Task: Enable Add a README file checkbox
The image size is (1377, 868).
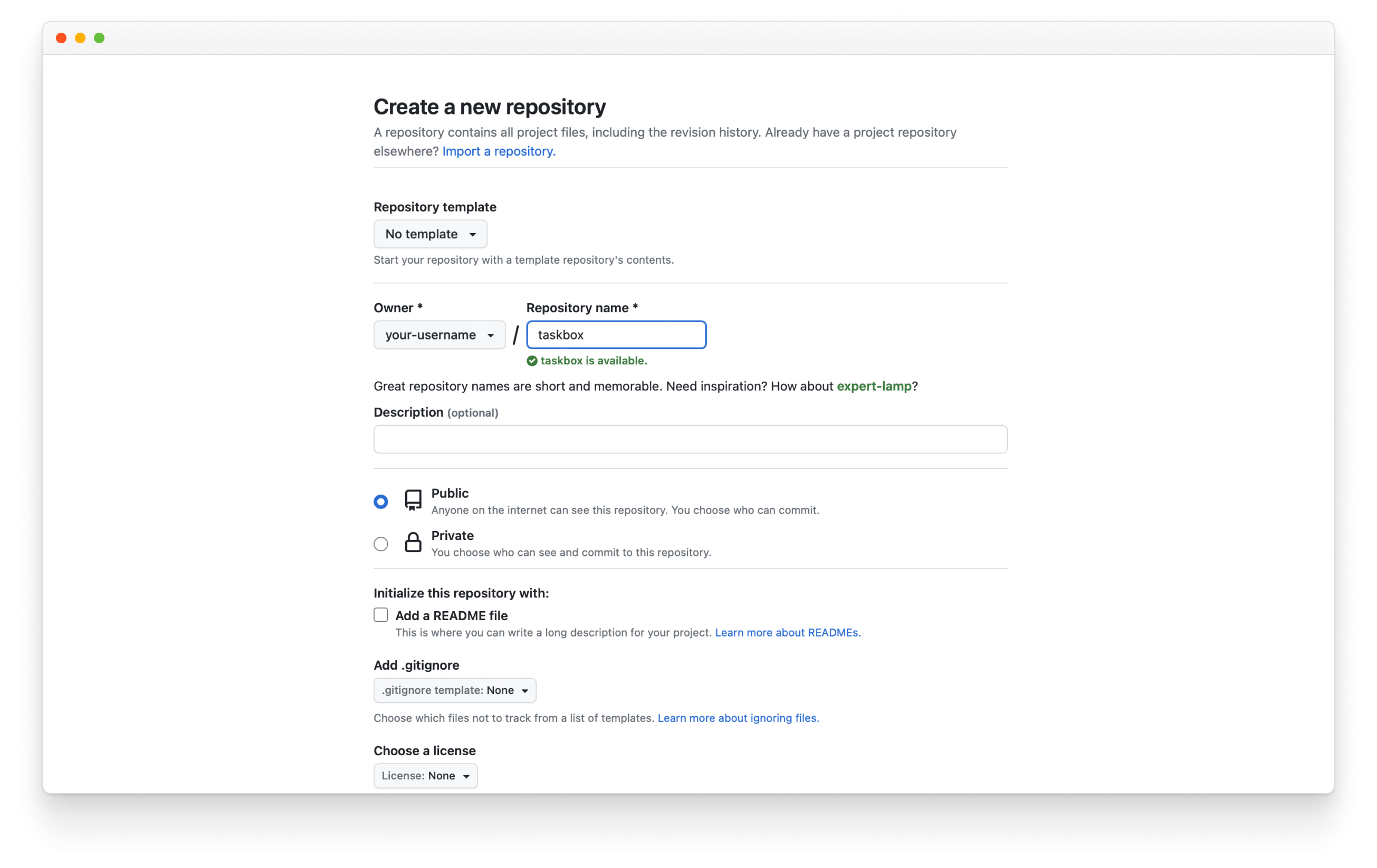Action: tap(380, 614)
